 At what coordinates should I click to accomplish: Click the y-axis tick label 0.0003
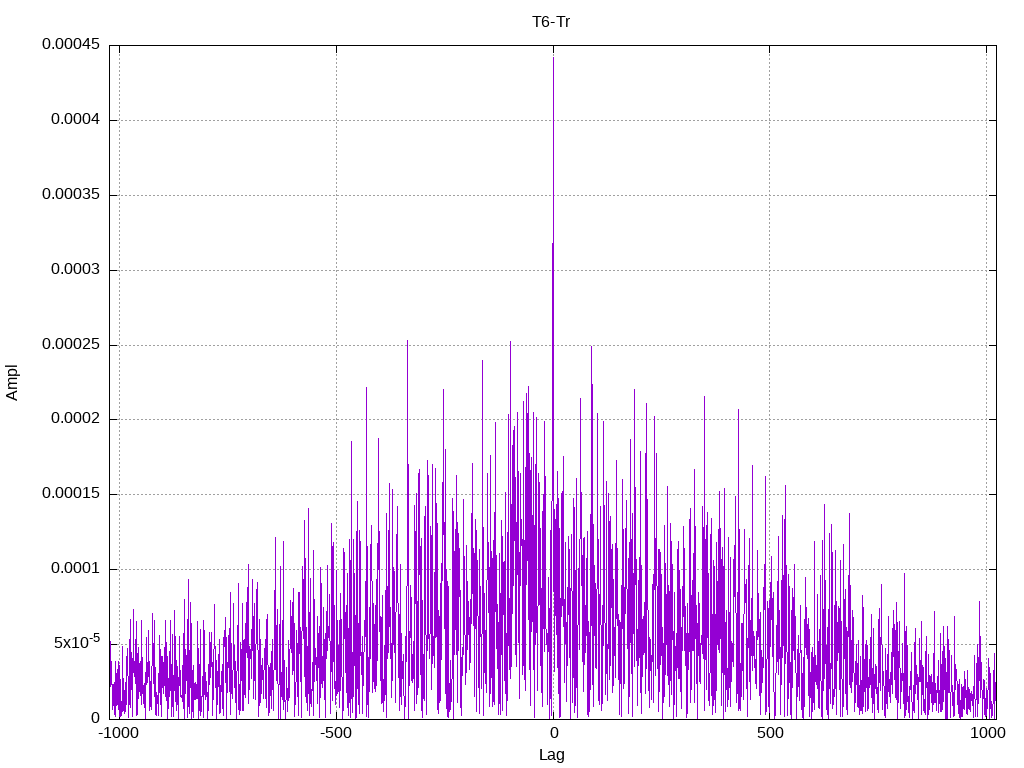click(76, 270)
